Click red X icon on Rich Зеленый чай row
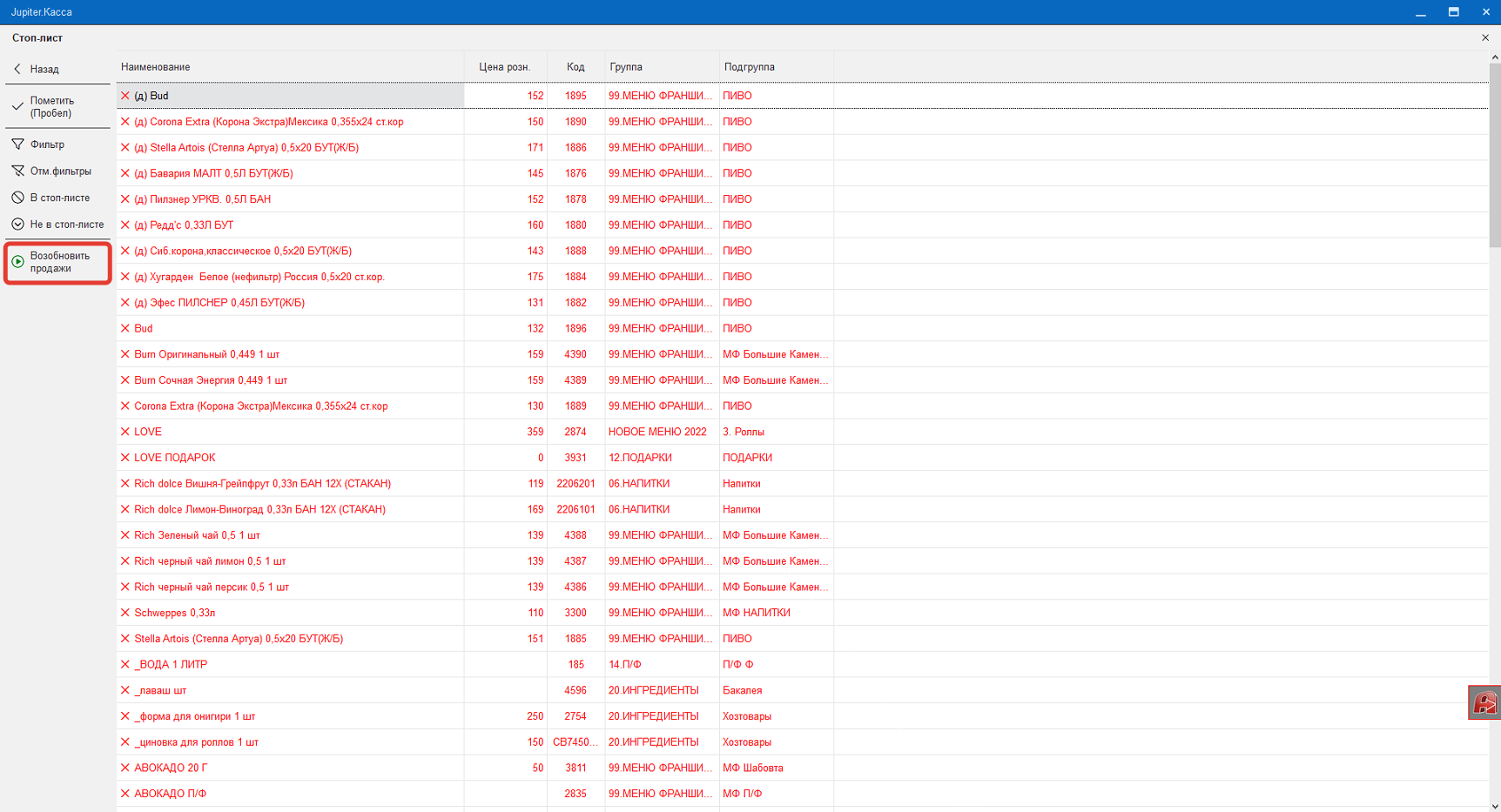This screenshot has width=1501, height=812. point(125,535)
